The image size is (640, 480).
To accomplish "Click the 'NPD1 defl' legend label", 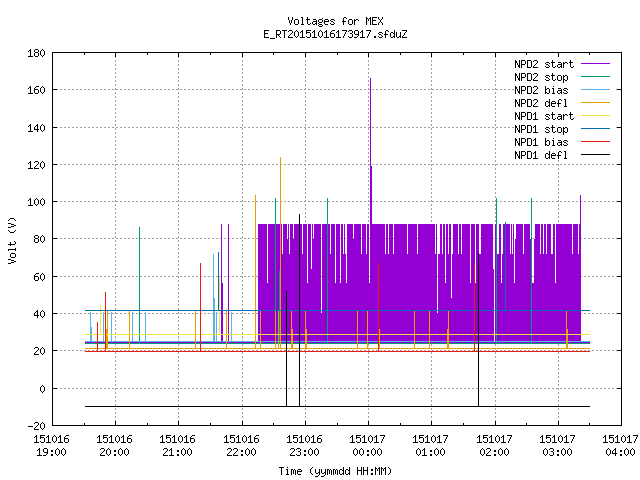I will [x=541, y=156].
